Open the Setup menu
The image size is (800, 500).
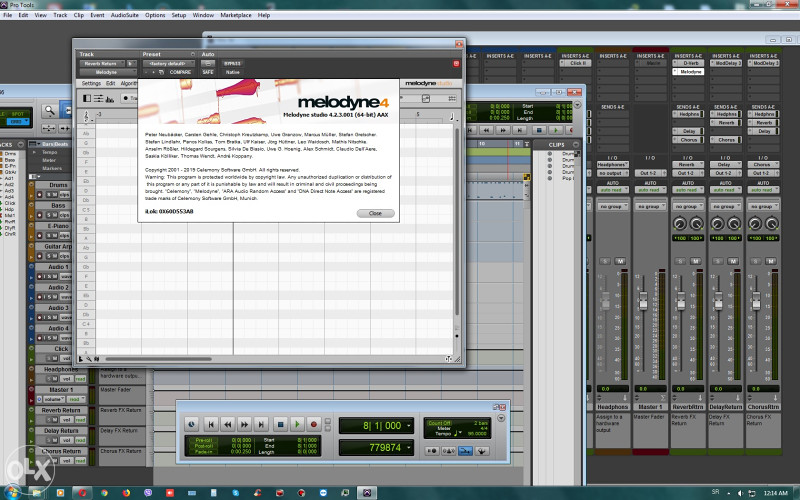pos(179,15)
